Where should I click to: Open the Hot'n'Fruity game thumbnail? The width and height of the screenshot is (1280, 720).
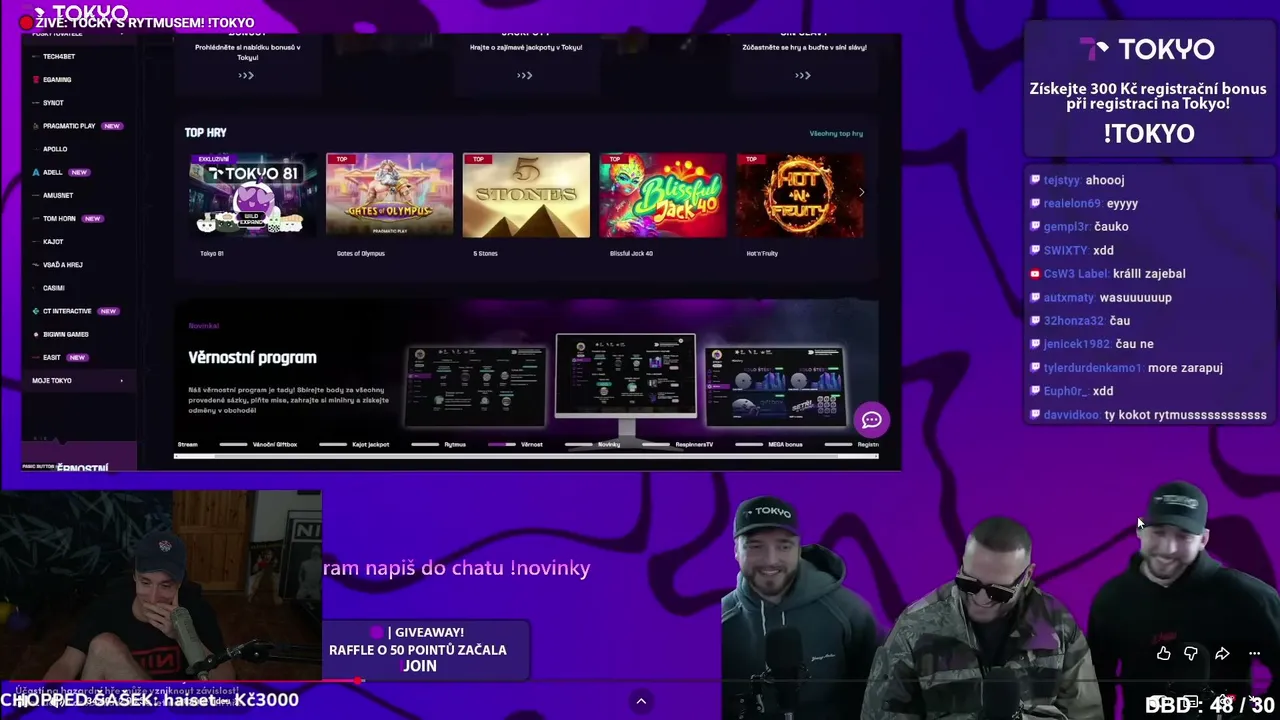799,195
